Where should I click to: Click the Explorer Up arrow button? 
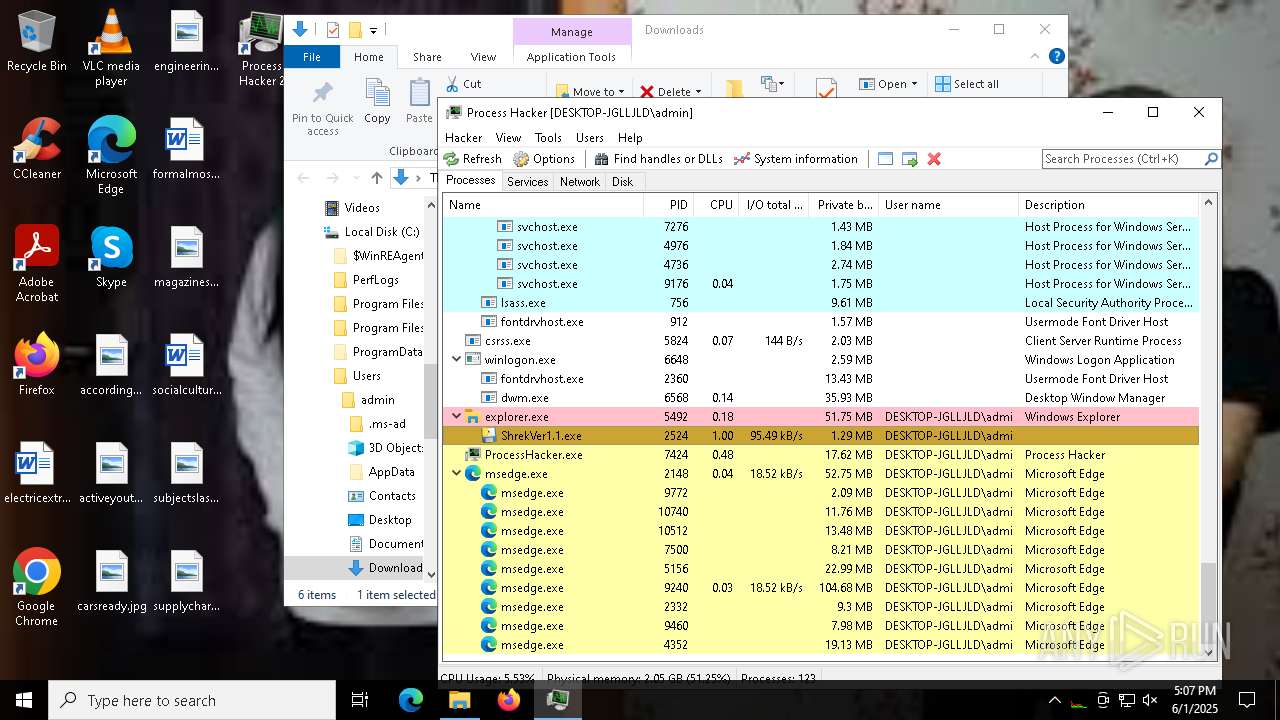coord(376,178)
